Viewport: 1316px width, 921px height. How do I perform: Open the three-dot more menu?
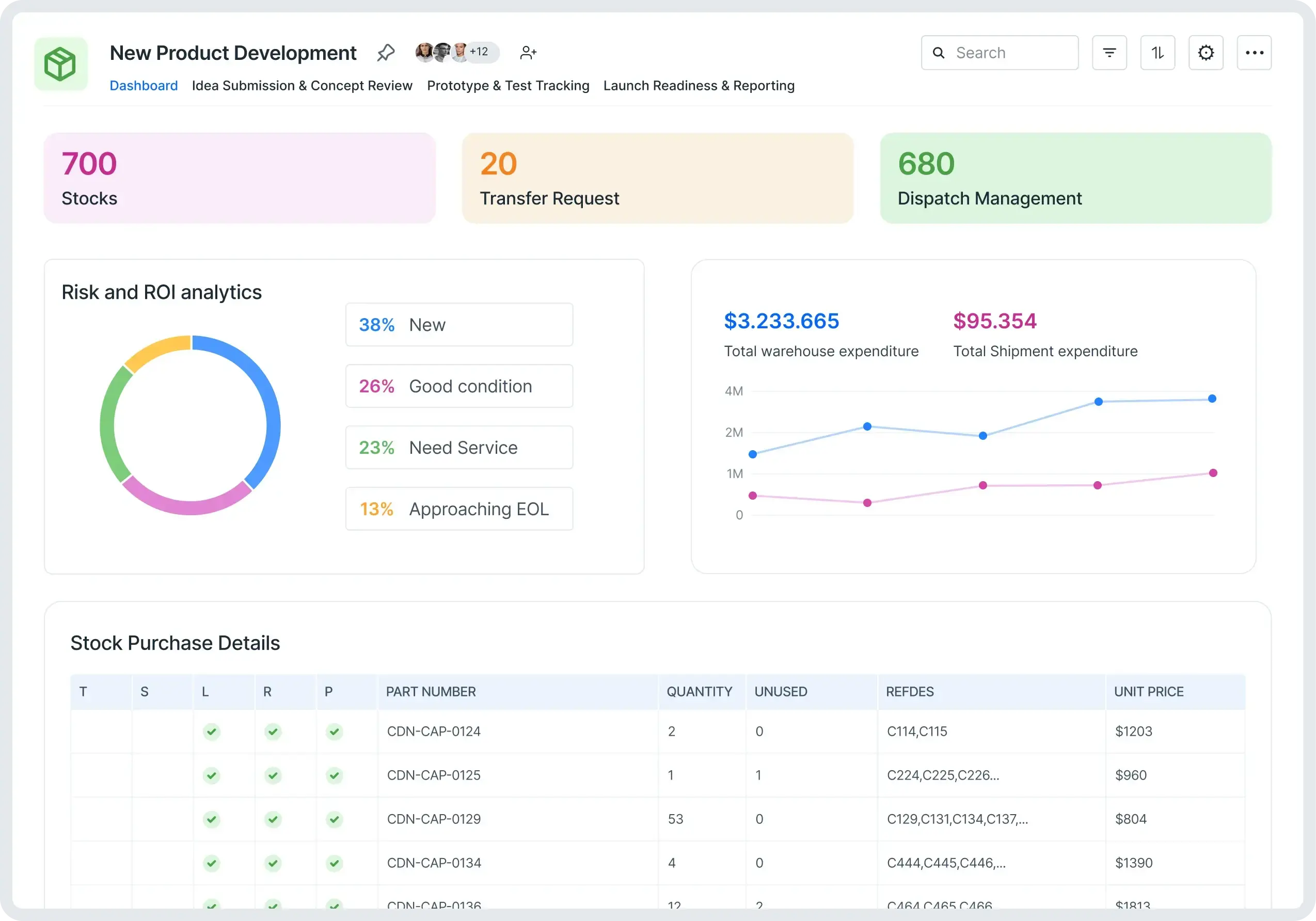tap(1254, 53)
